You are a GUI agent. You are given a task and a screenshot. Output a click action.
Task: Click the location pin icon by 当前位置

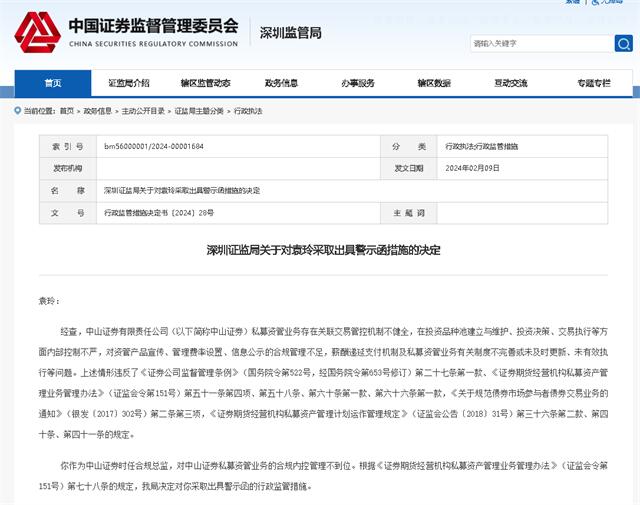[x=18, y=111]
